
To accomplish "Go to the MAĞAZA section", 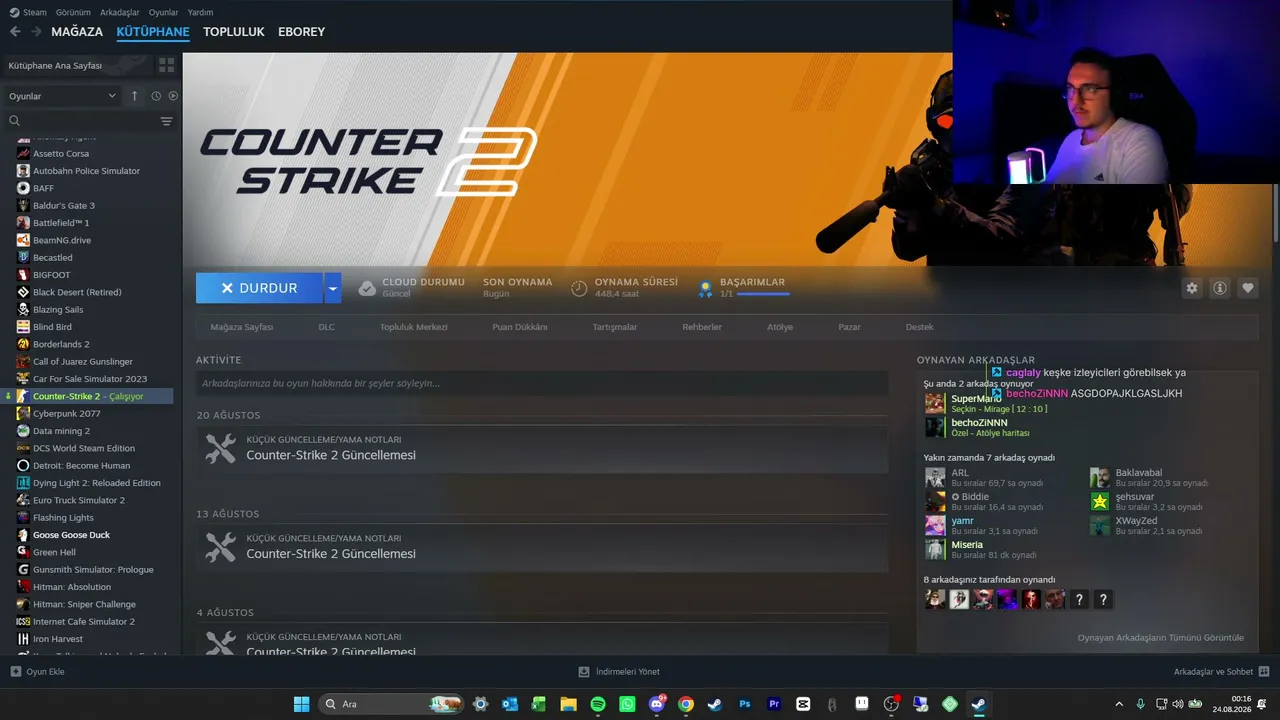I will pyautogui.click(x=77, y=32).
